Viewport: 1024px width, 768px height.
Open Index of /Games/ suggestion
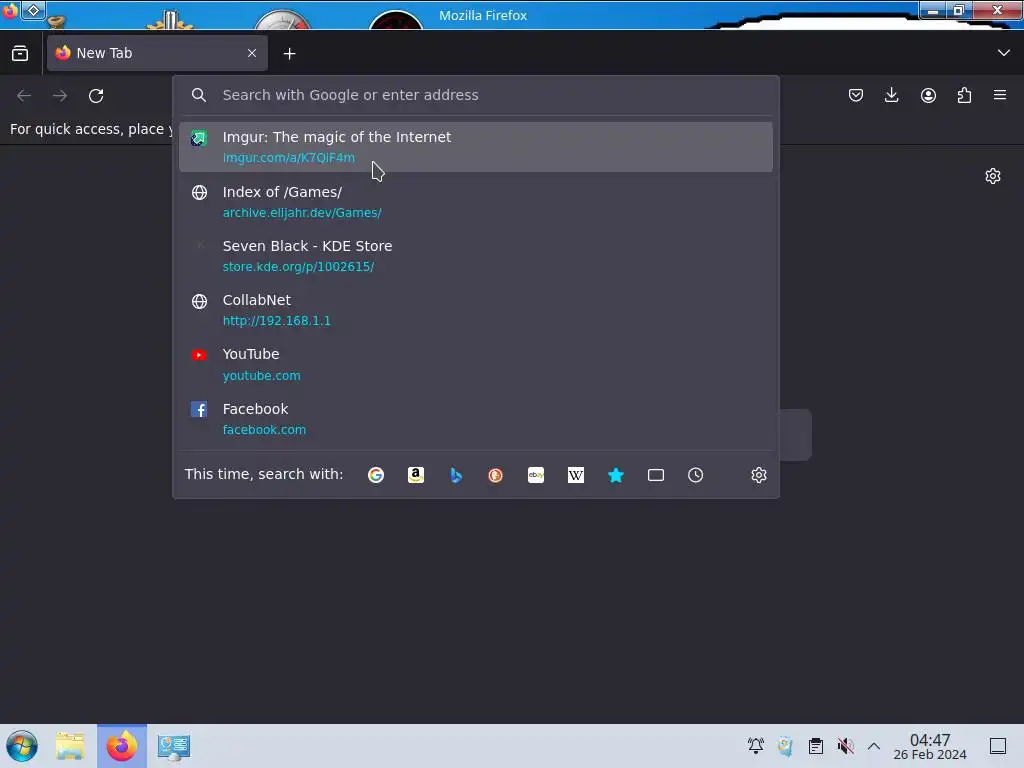475,202
